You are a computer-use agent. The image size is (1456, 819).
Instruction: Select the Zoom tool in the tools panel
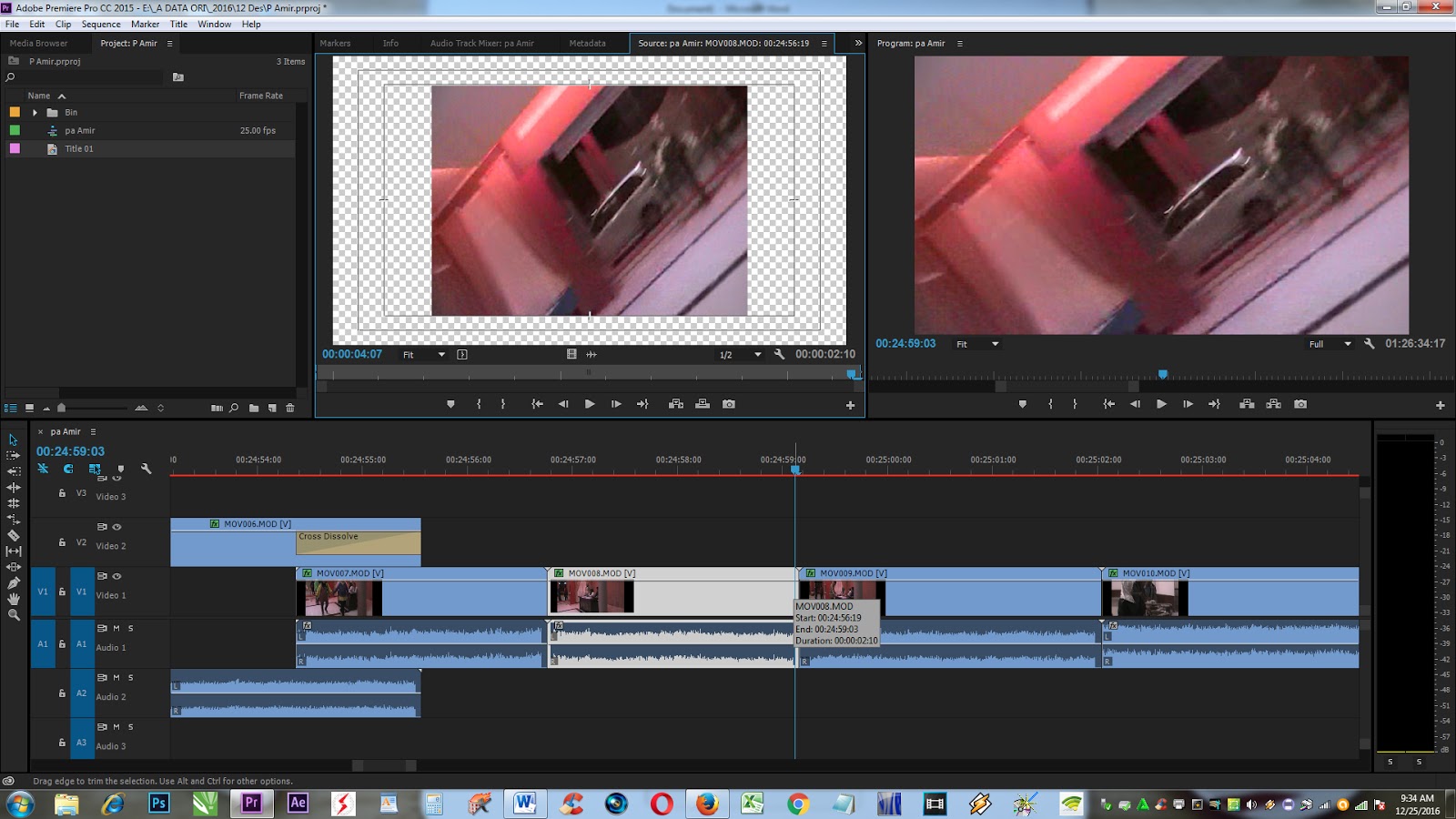(x=14, y=615)
